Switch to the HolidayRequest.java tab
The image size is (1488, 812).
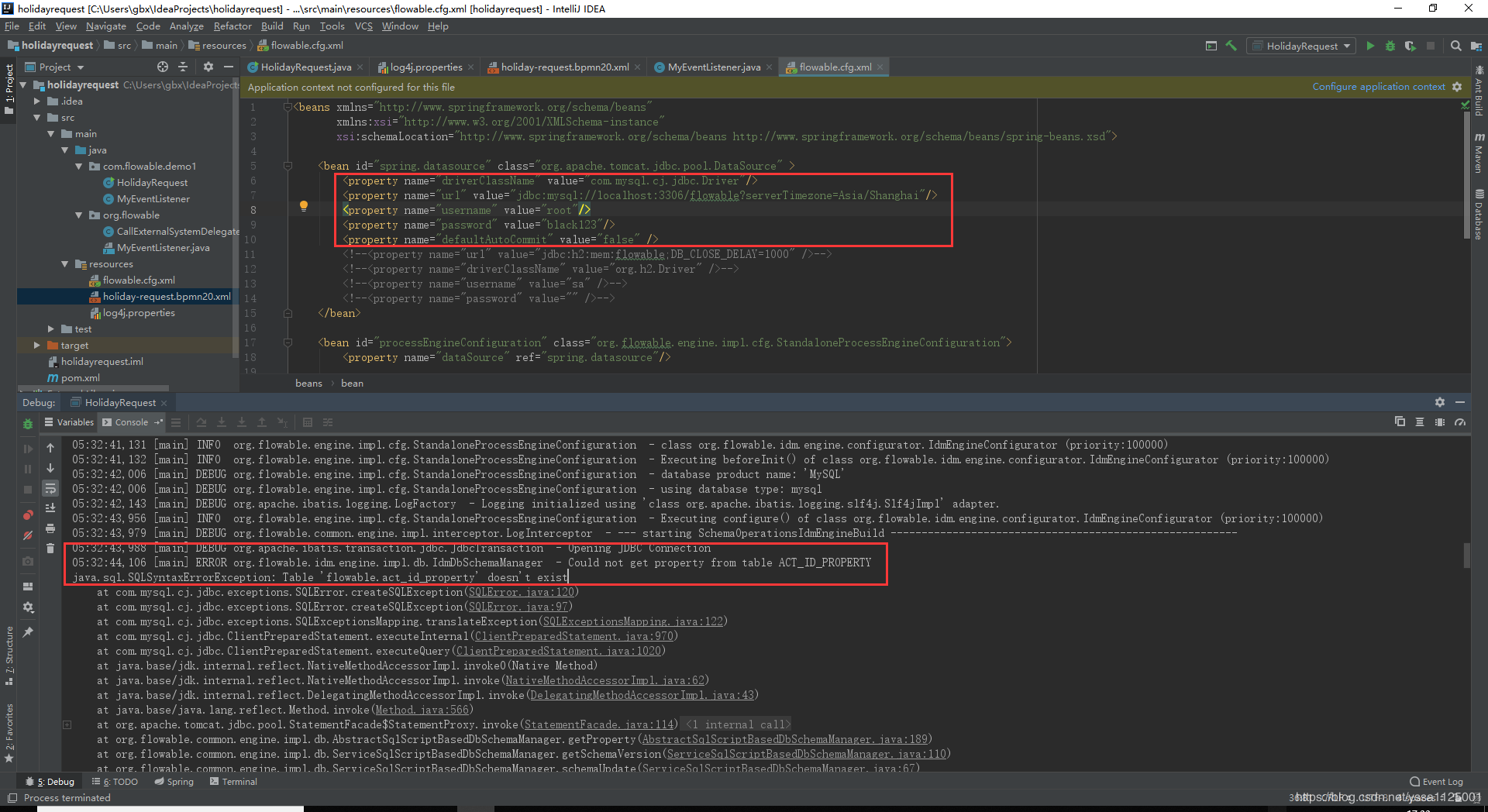(x=305, y=67)
